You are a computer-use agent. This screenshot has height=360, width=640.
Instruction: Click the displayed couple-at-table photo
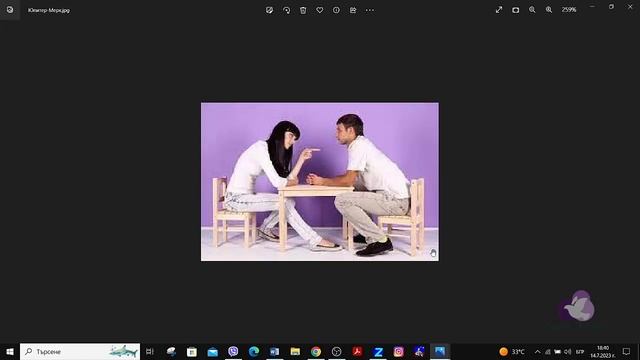[x=320, y=182]
